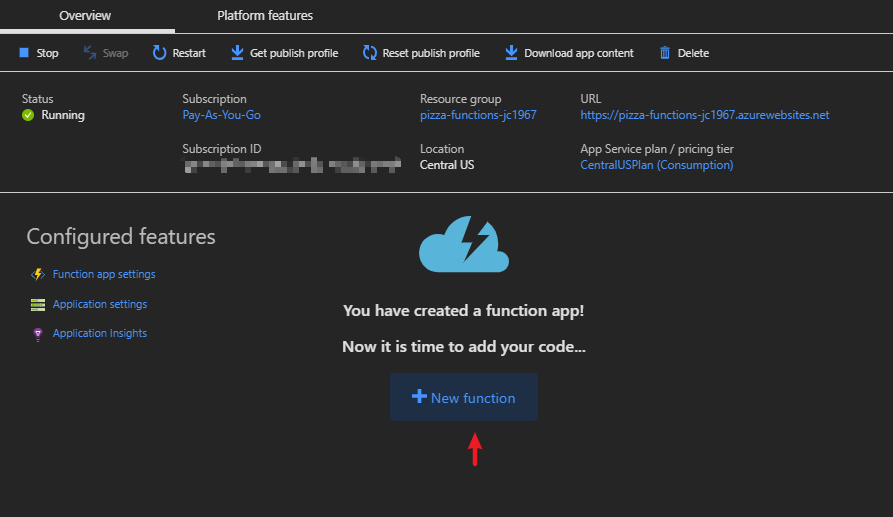The height and width of the screenshot is (517, 893).
Task: Click the Restart toolbar label
Action: click(189, 53)
